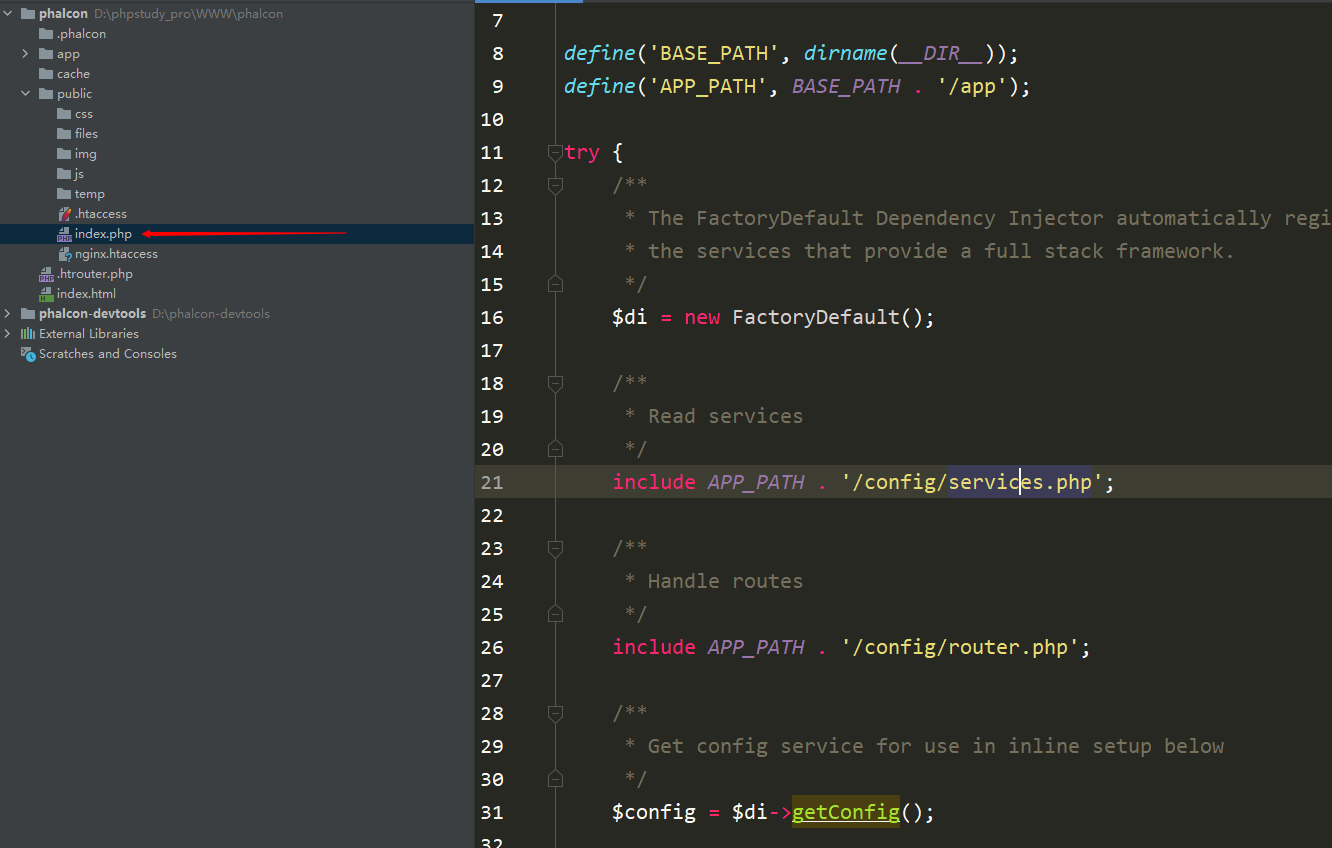
Task: Click the try keyword
Action: click(x=582, y=152)
